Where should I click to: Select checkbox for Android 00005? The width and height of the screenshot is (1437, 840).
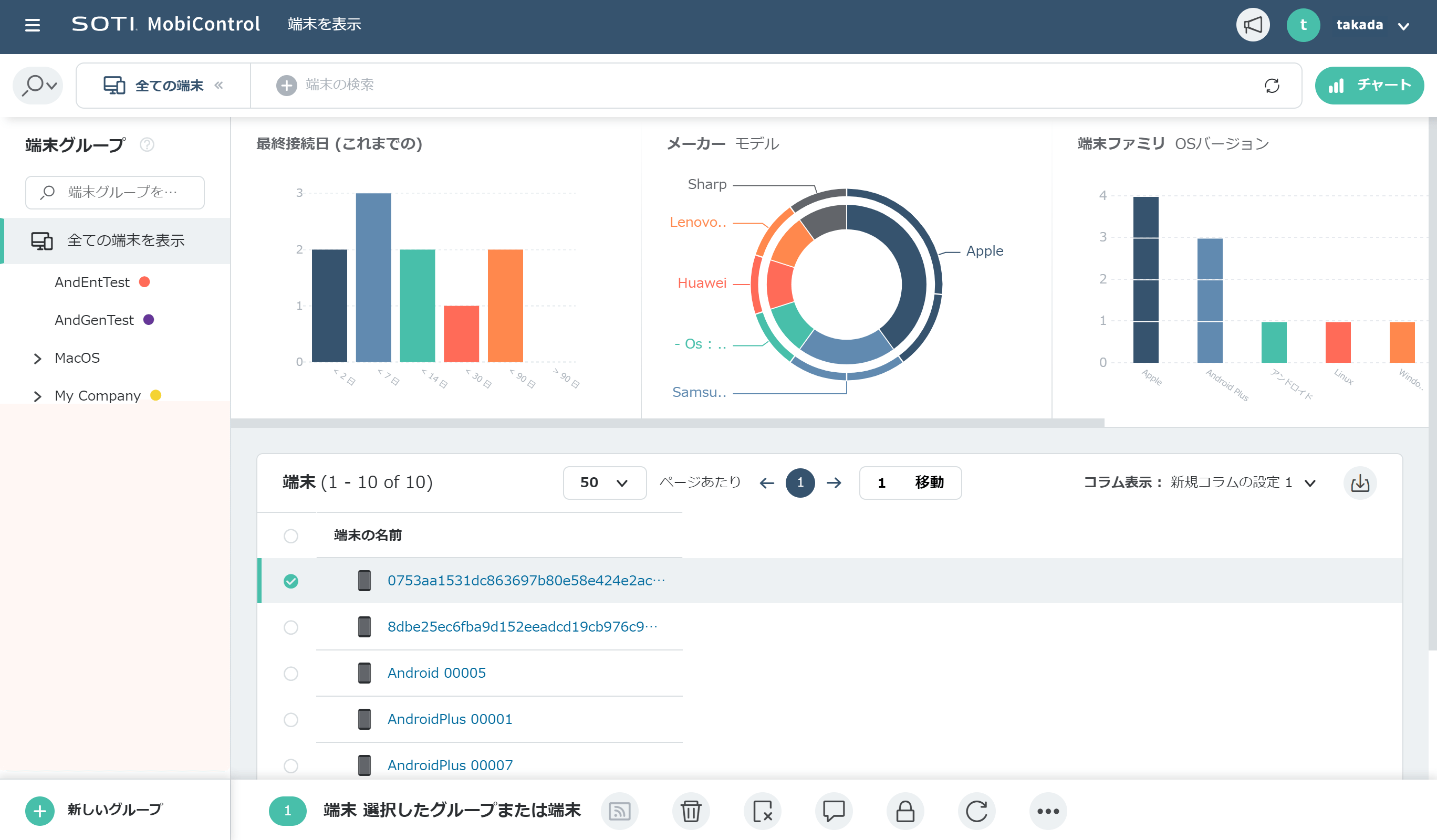click(x=291, y=674)
